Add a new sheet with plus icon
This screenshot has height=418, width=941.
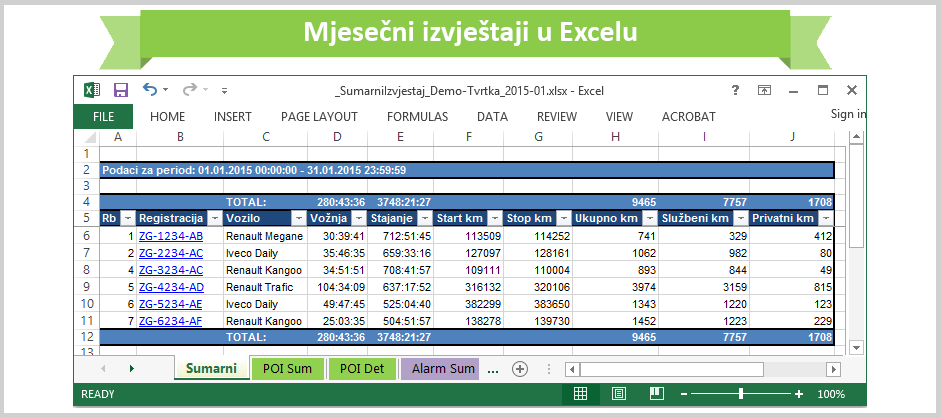[x=520, y=369]
